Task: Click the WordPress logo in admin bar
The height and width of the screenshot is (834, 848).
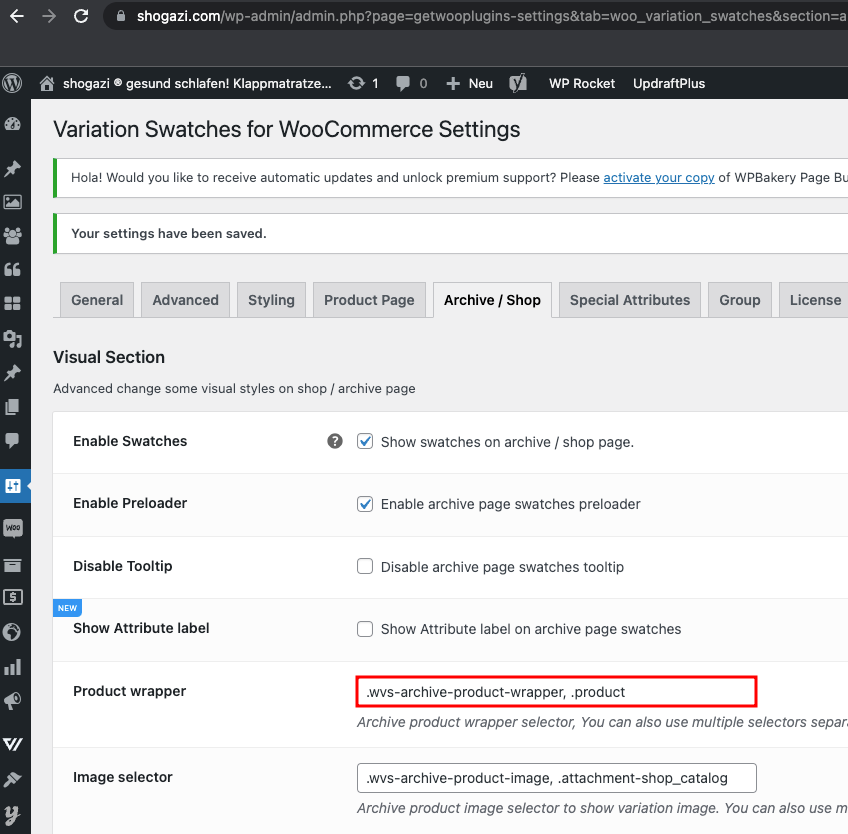Action: pos(12,83)
